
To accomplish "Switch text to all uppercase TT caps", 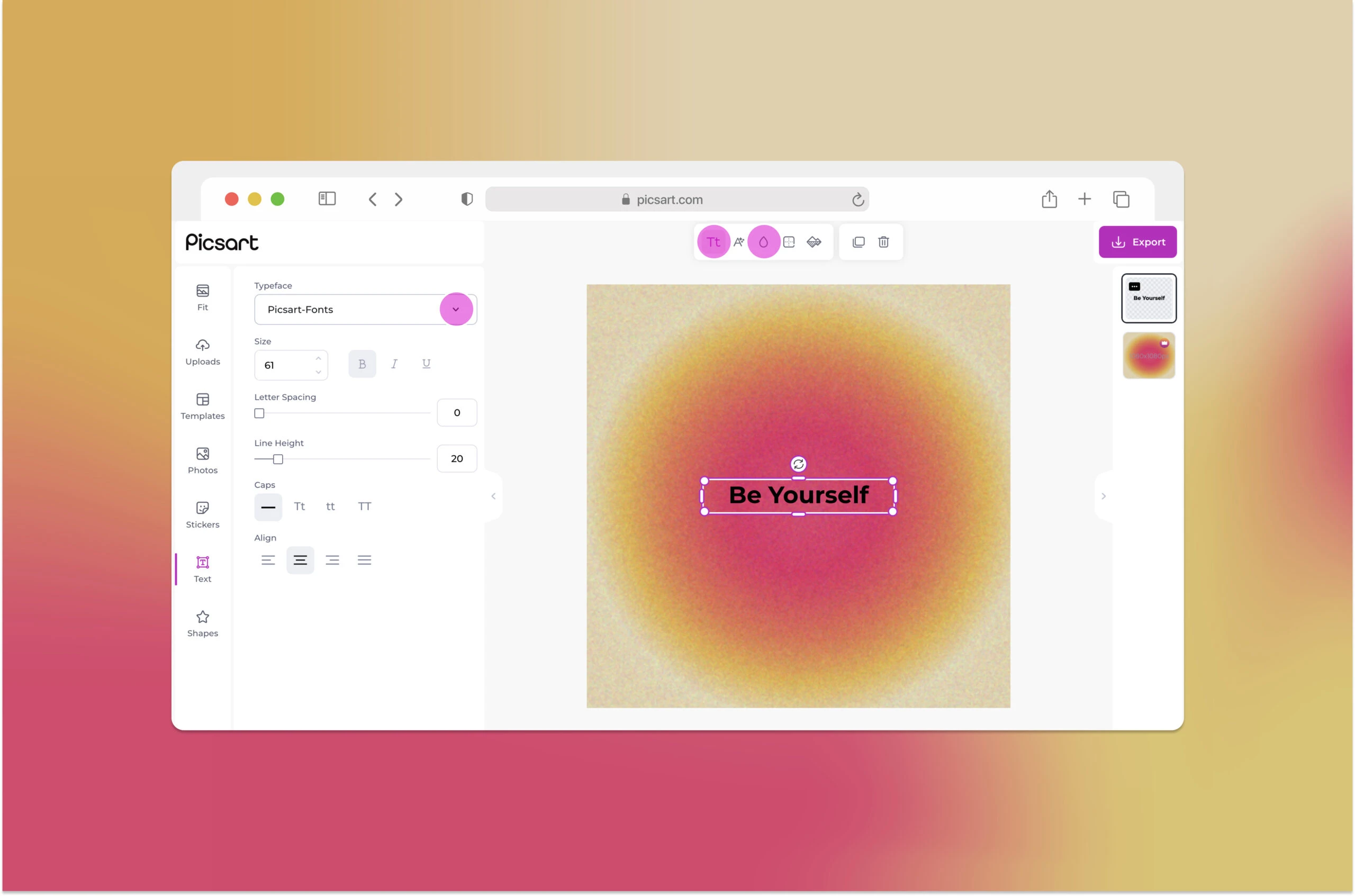I will (x=365, y=506).
